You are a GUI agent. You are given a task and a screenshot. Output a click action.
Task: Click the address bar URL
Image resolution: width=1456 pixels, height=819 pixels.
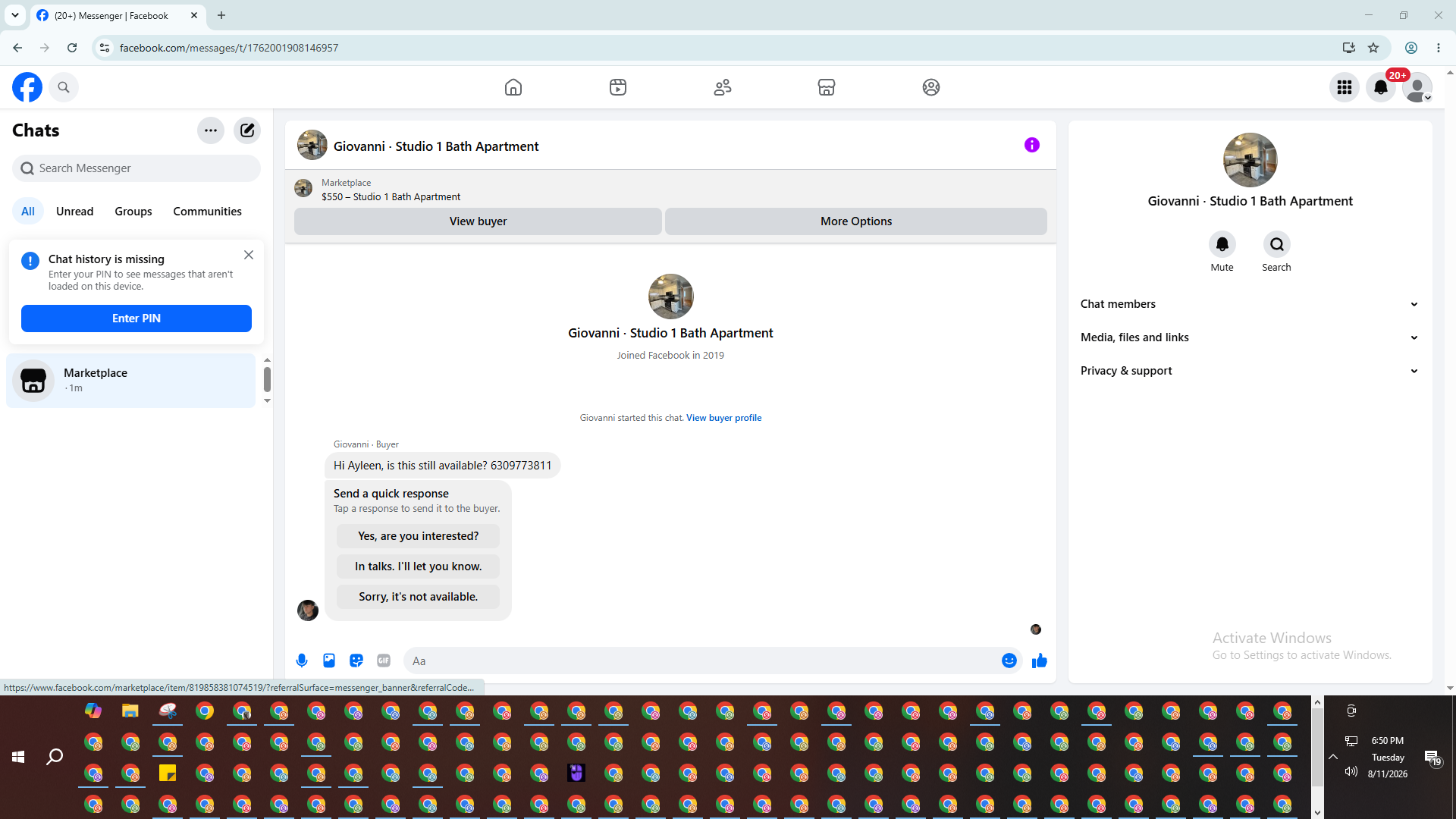[x=229, y=48]
